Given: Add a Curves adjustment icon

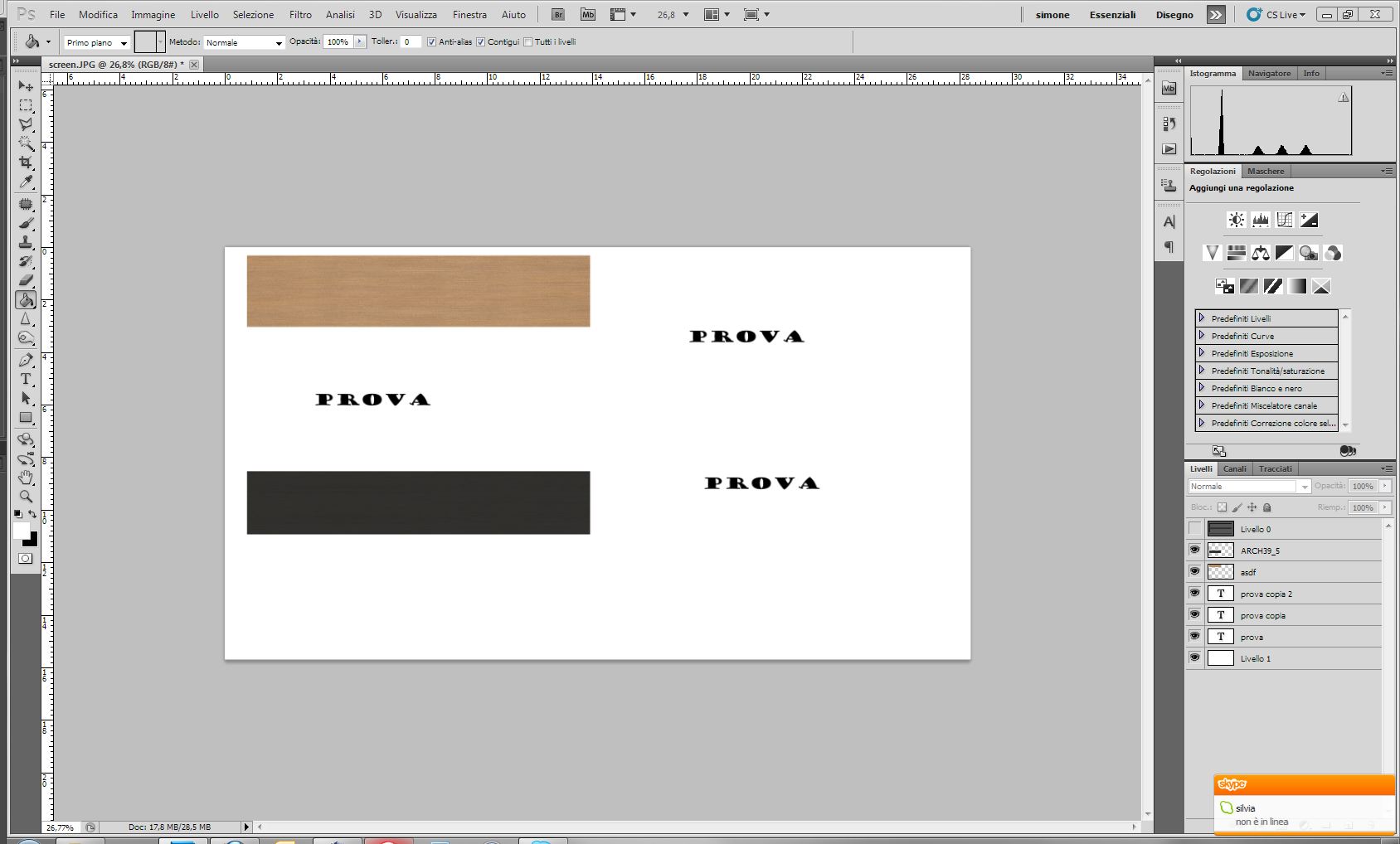Looking at the screenshot, I should click(x=1285, y=220).
